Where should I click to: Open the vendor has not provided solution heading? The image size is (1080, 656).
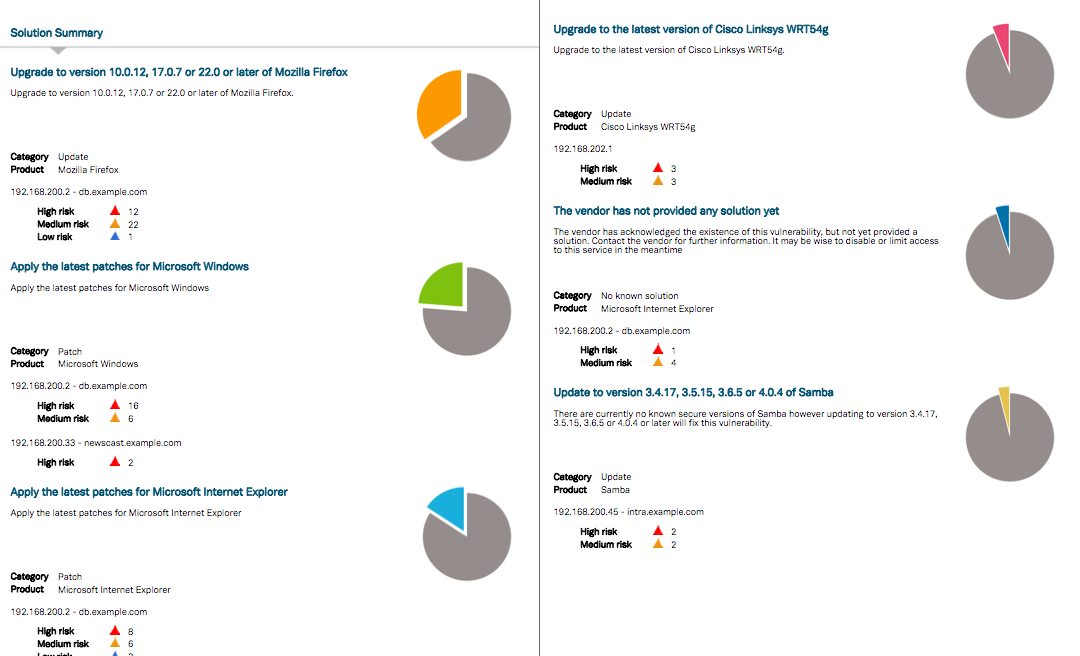tap(666, 211)
